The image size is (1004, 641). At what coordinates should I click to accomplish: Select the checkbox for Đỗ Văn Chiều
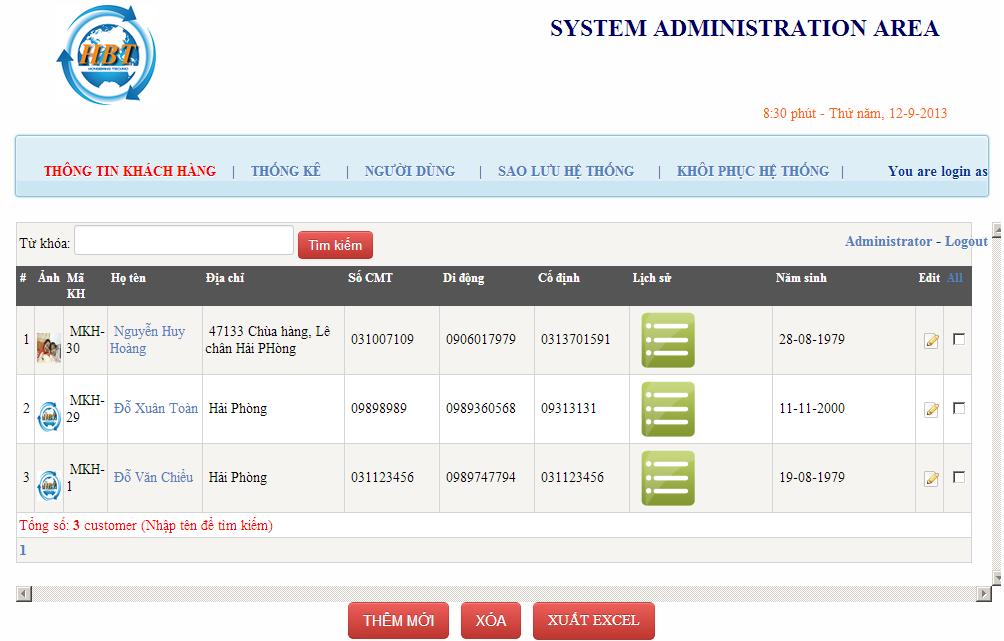[959, 477]
